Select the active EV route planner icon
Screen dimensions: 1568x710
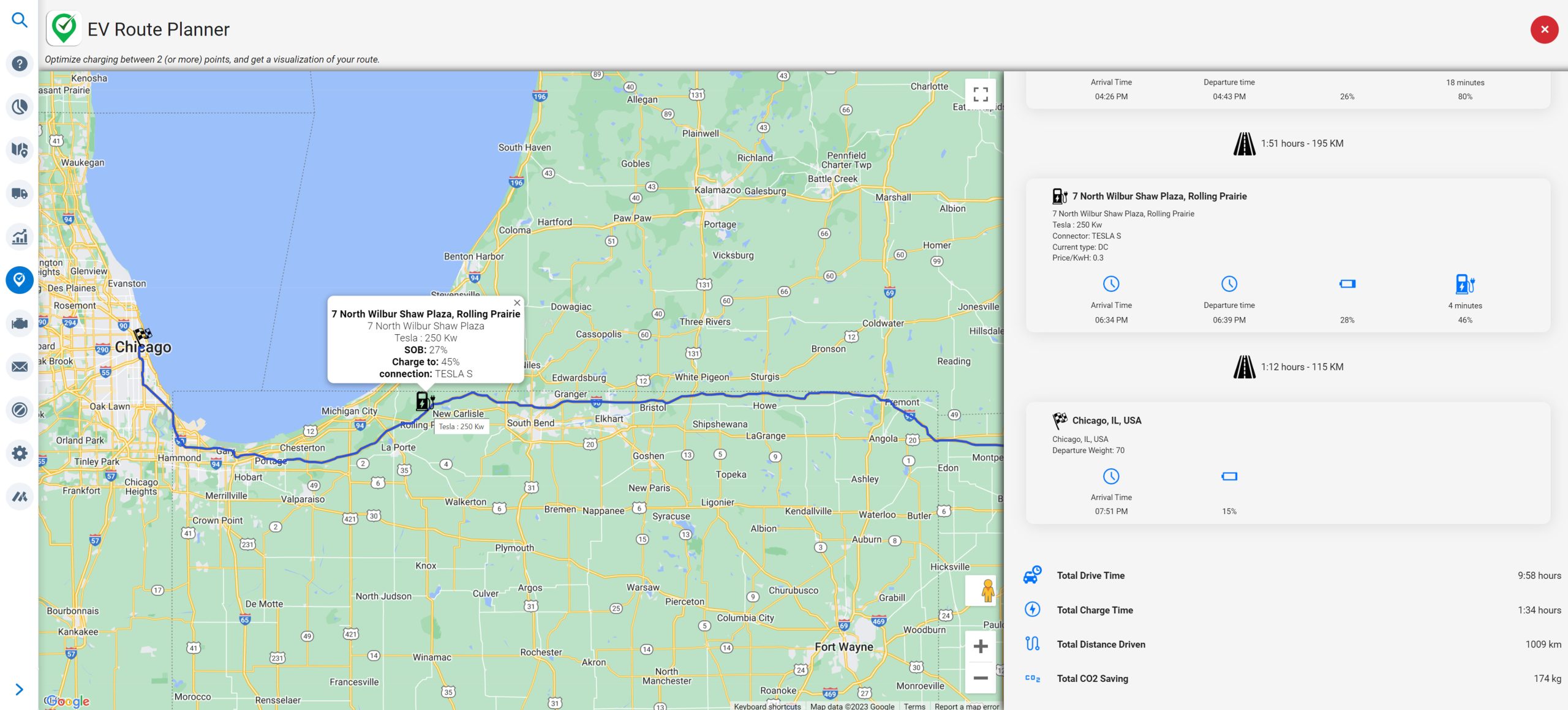tap(20, 280)
